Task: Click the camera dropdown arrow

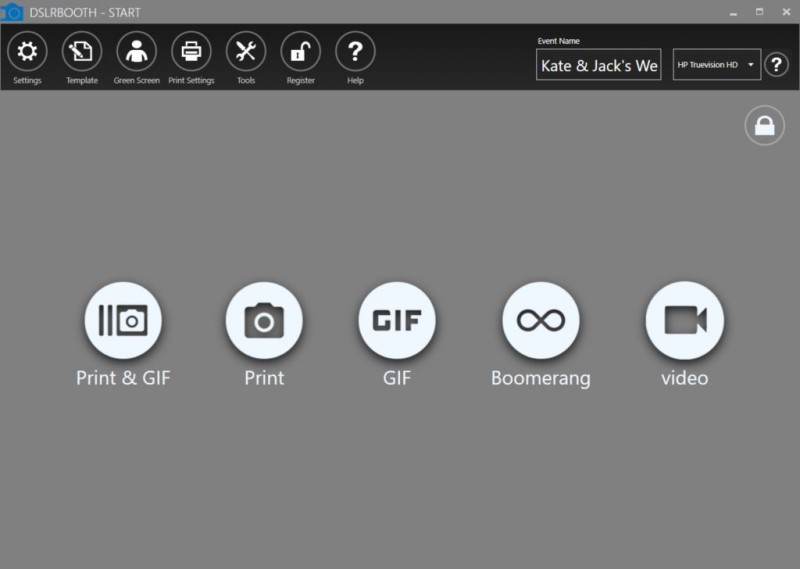Action: point(751,65)
